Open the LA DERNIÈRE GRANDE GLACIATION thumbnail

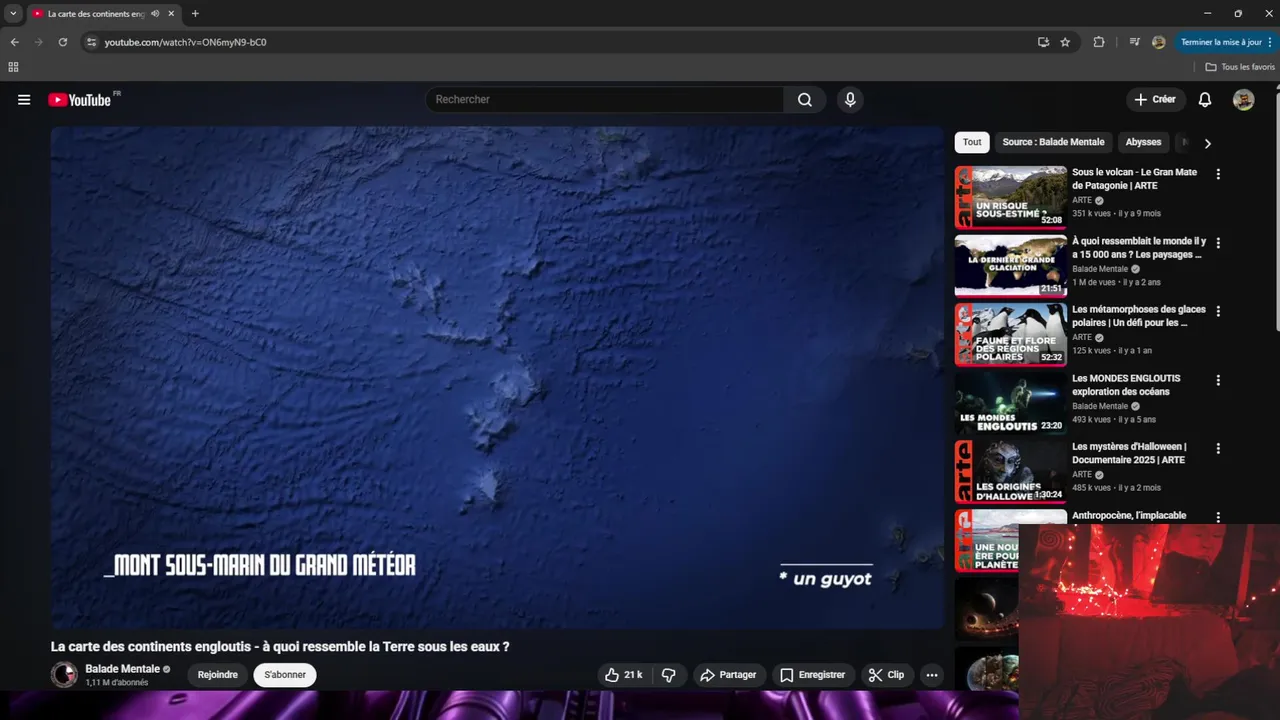coord(1010,266)
